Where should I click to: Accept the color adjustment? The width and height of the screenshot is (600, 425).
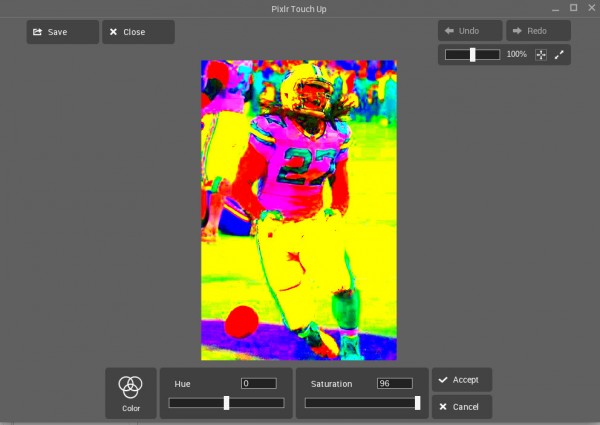coord(462,379)
